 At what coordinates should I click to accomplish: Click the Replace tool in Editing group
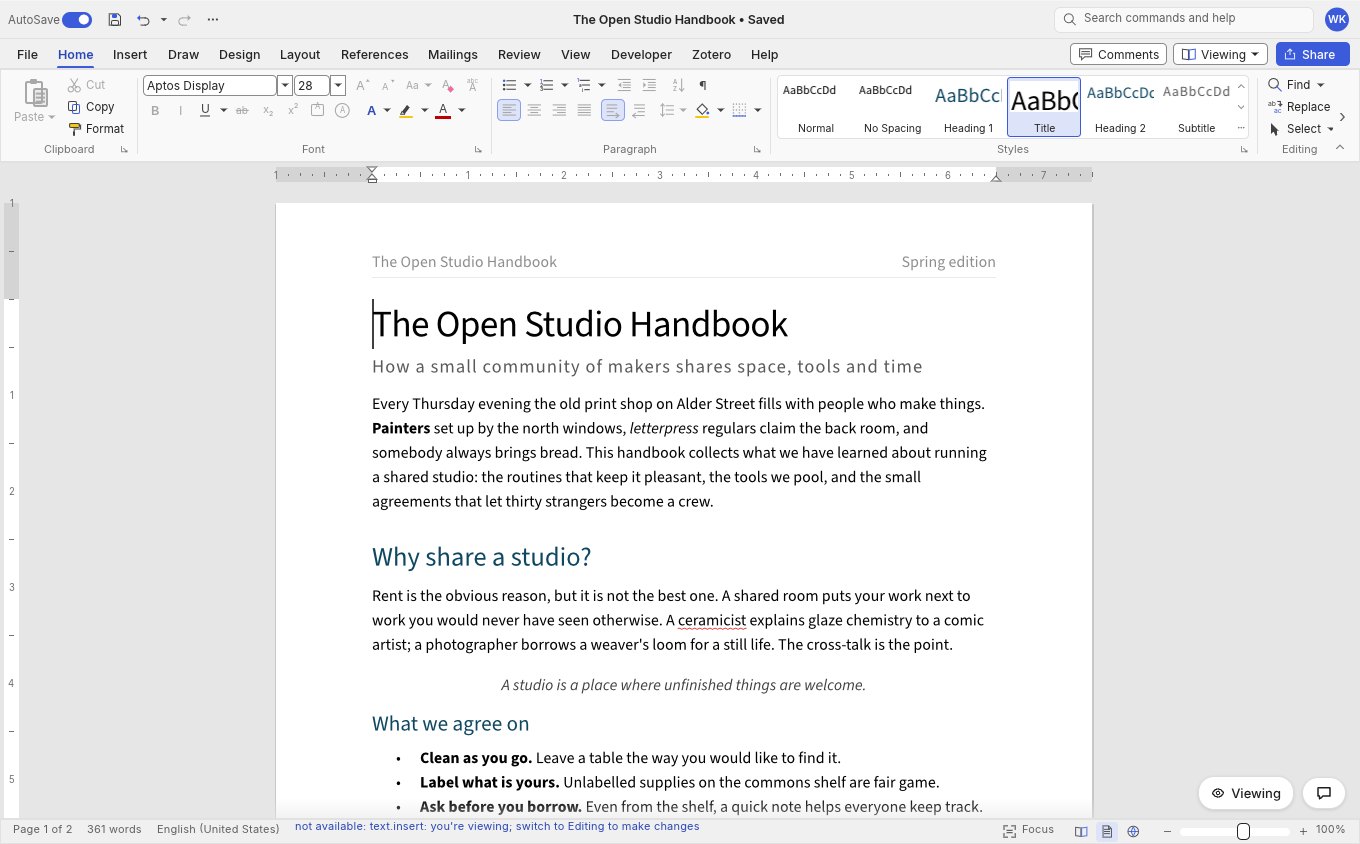tap(1299, 107)
